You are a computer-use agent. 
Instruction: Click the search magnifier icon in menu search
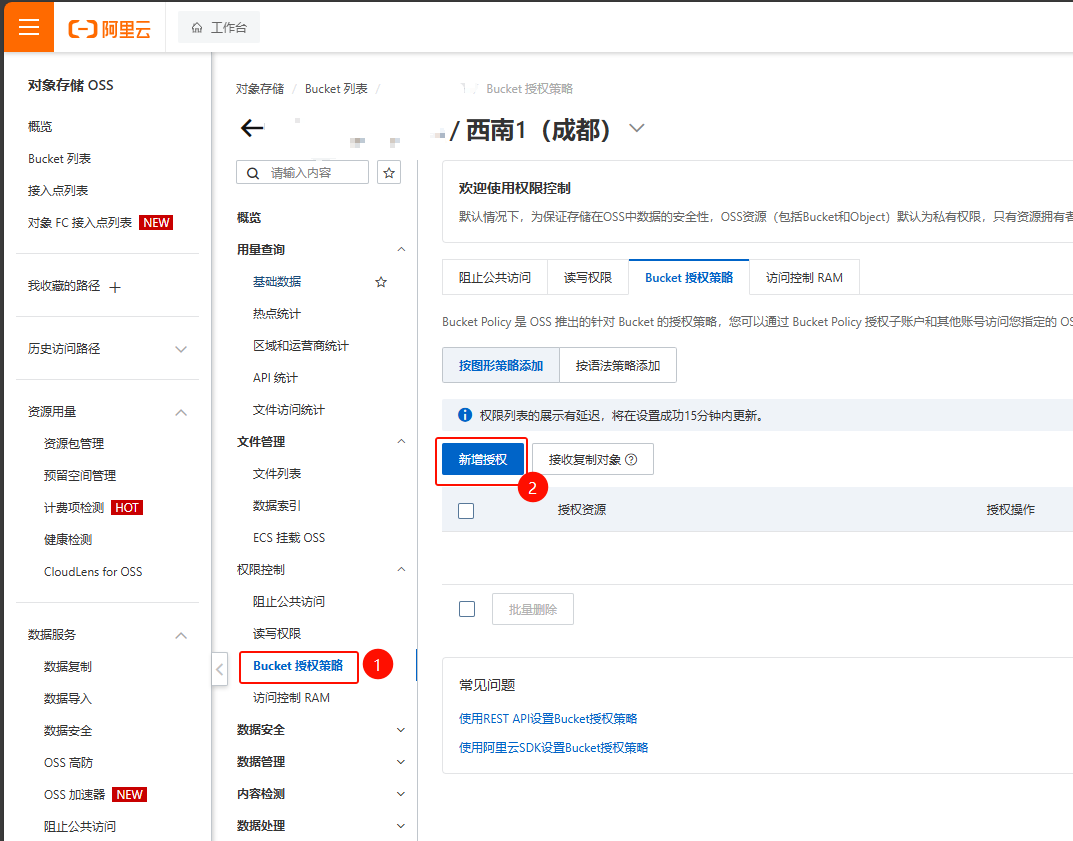click(x=253, y=173)
